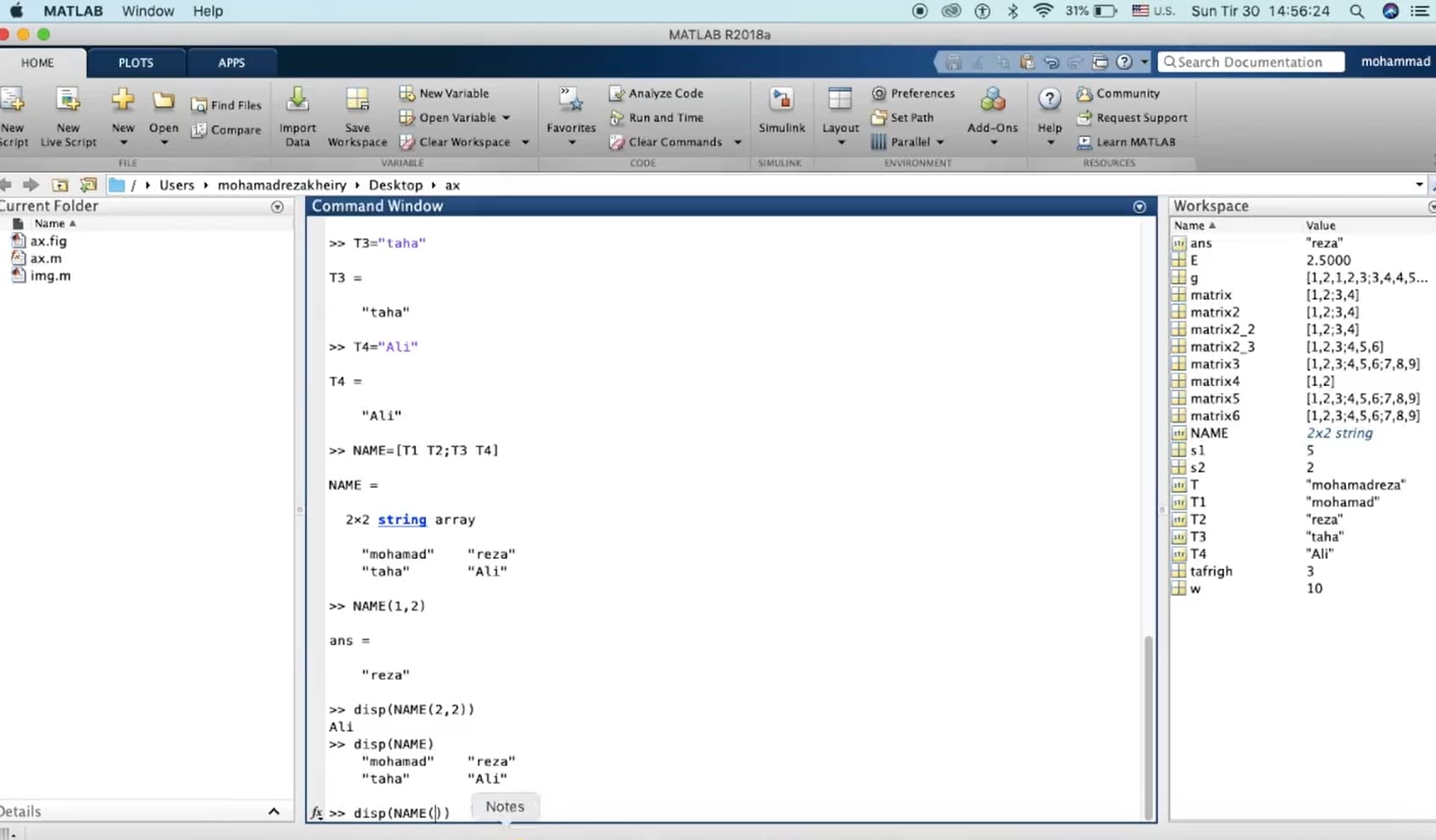Click Run and Time
The height and width of the screenshot is (840, 1436).
657,118
